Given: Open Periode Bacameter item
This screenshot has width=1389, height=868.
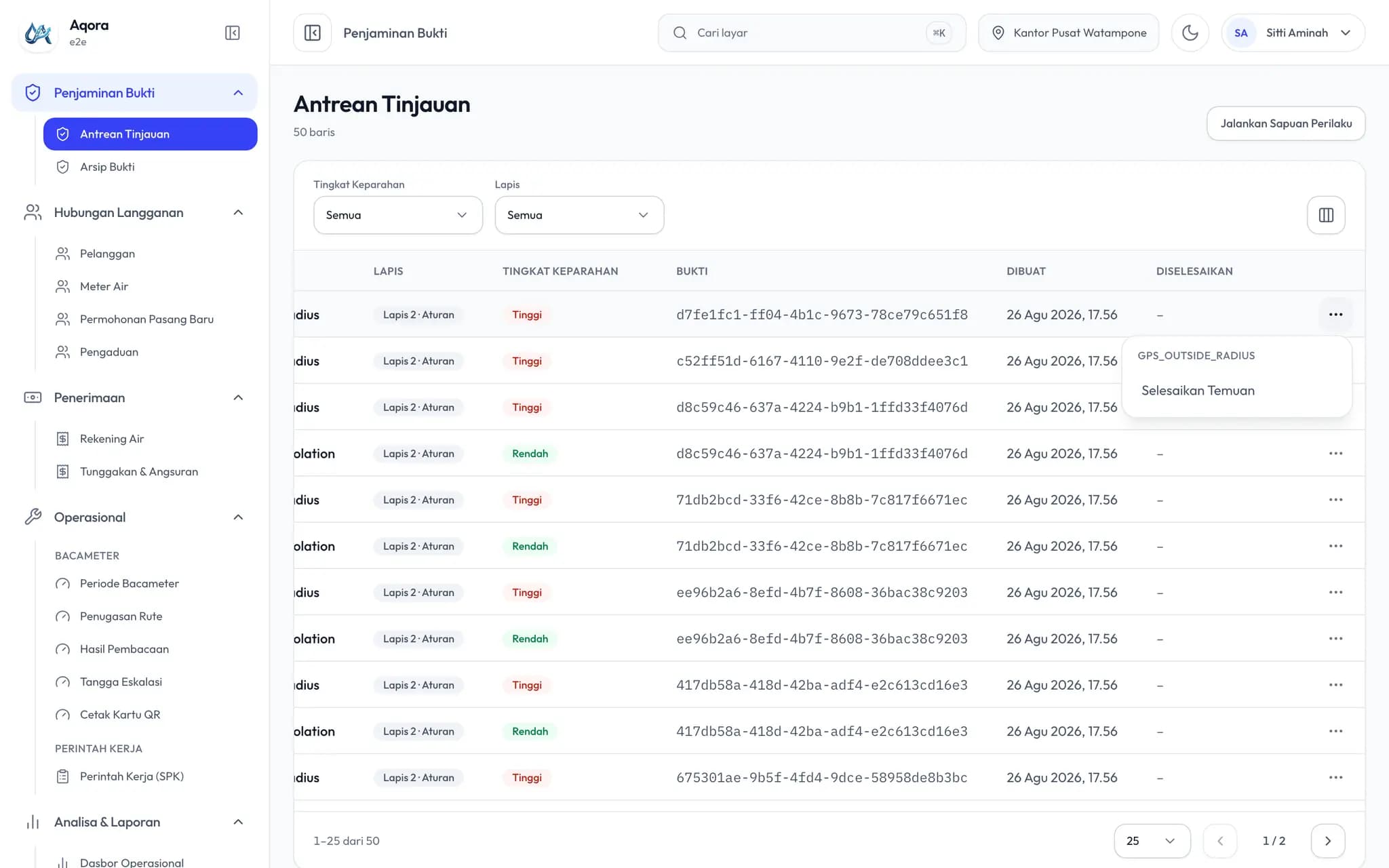Looking at the screenshot, I should 150,583.
